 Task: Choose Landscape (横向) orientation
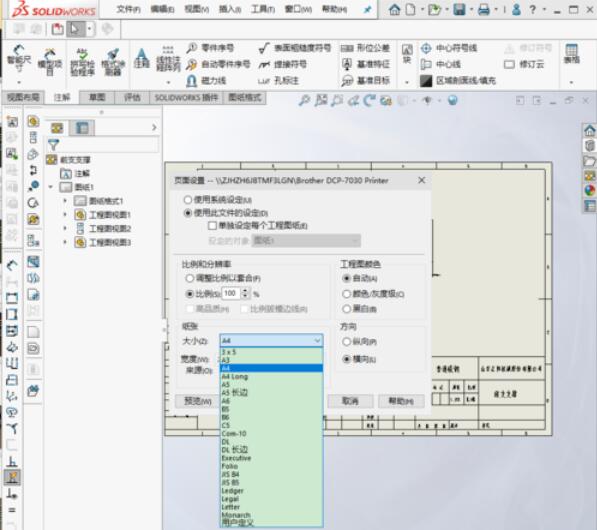coord(346,359)
